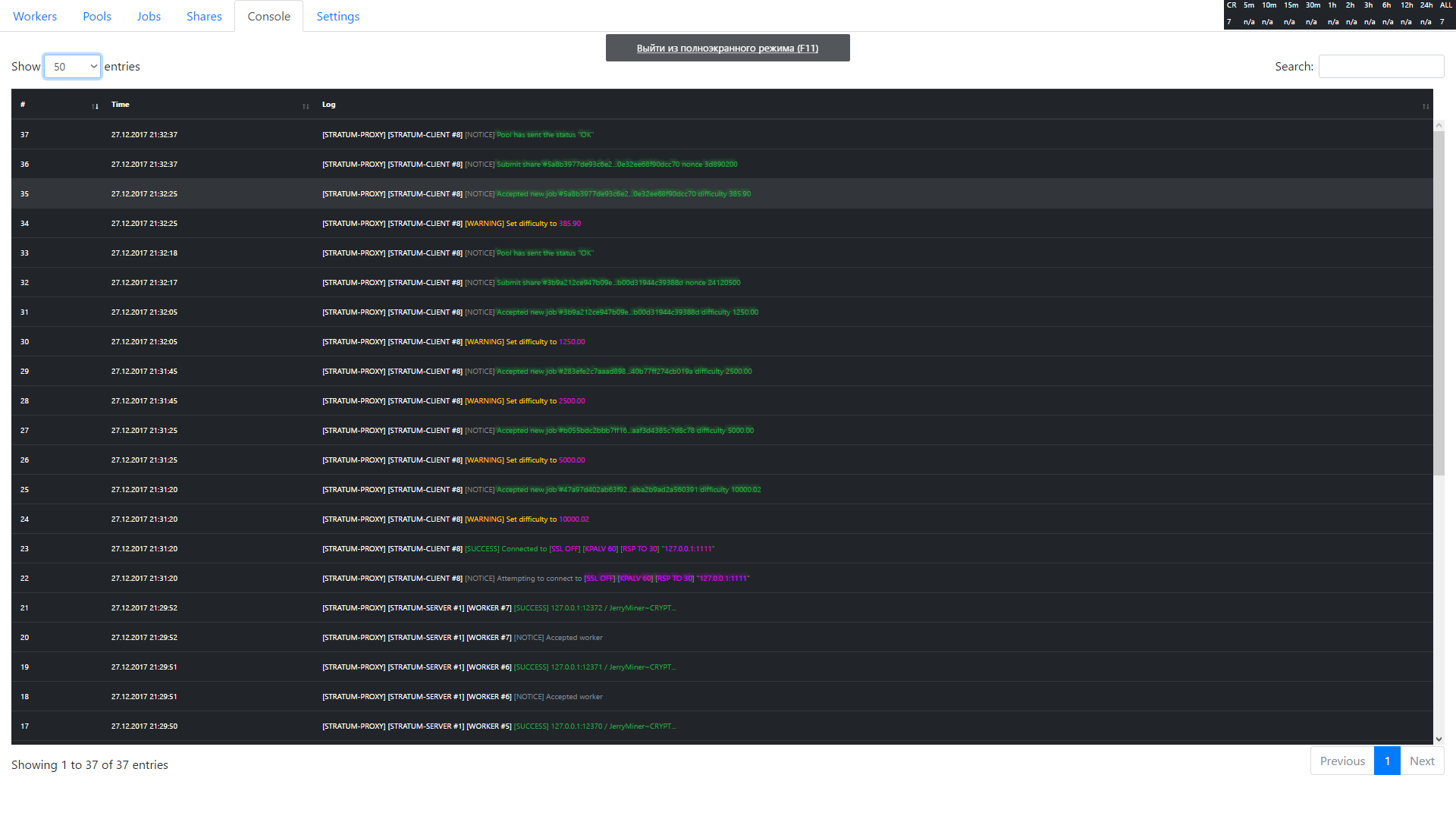Click the 15m column header icon
Viewport: 1456px width, 819px height.
tap(1289, 4)
